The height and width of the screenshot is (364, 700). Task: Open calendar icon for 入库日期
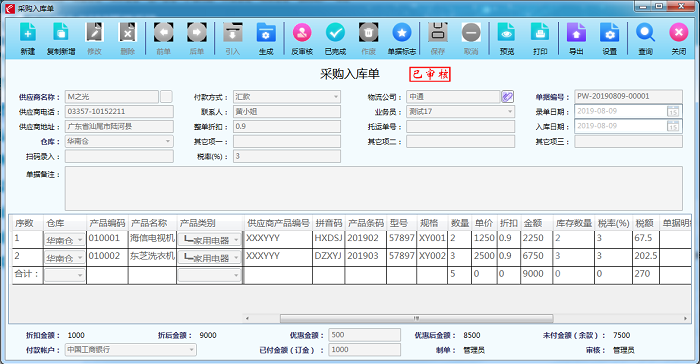coord(673,126)
